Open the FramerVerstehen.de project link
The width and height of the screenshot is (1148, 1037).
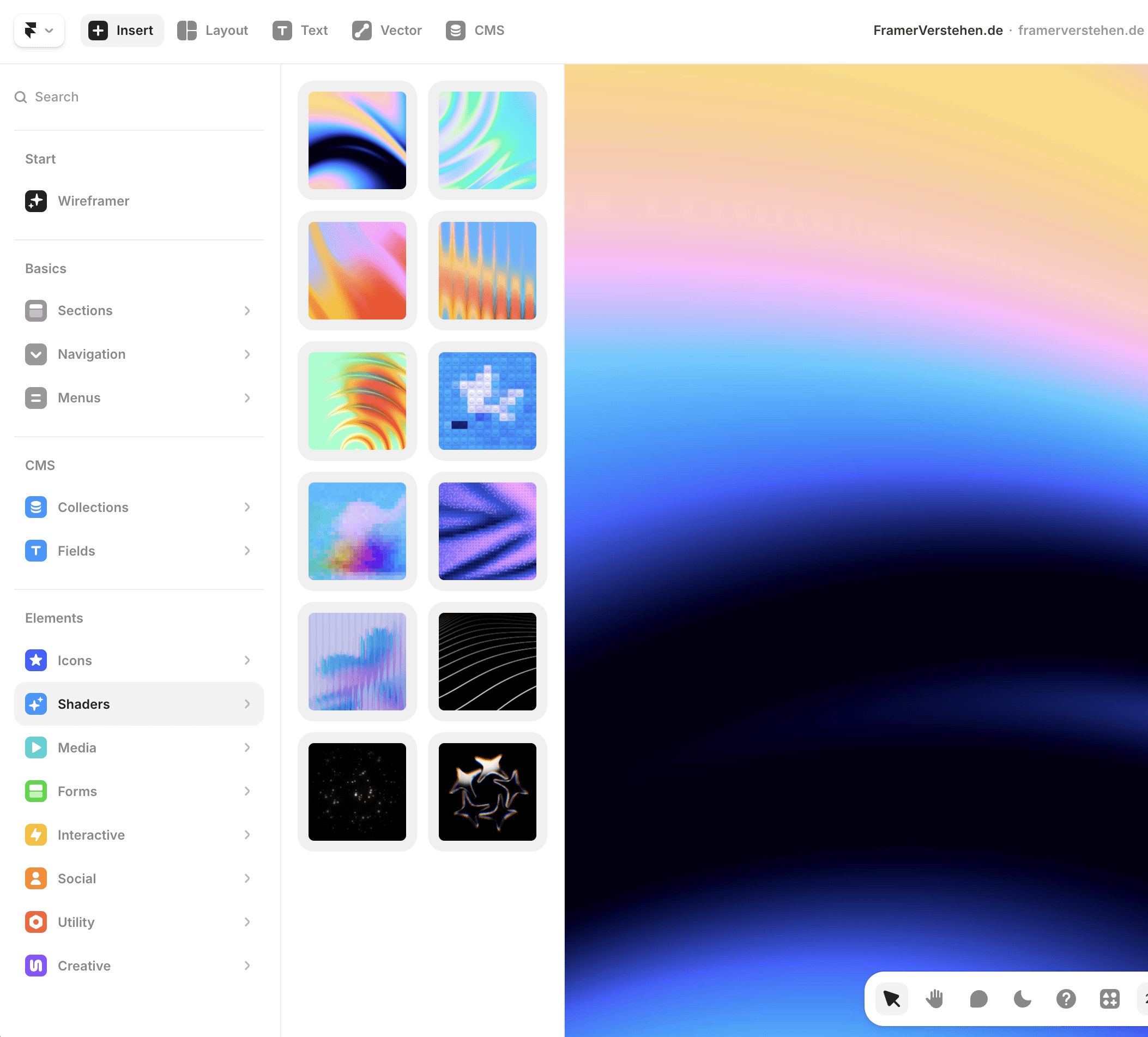point(937,30)
